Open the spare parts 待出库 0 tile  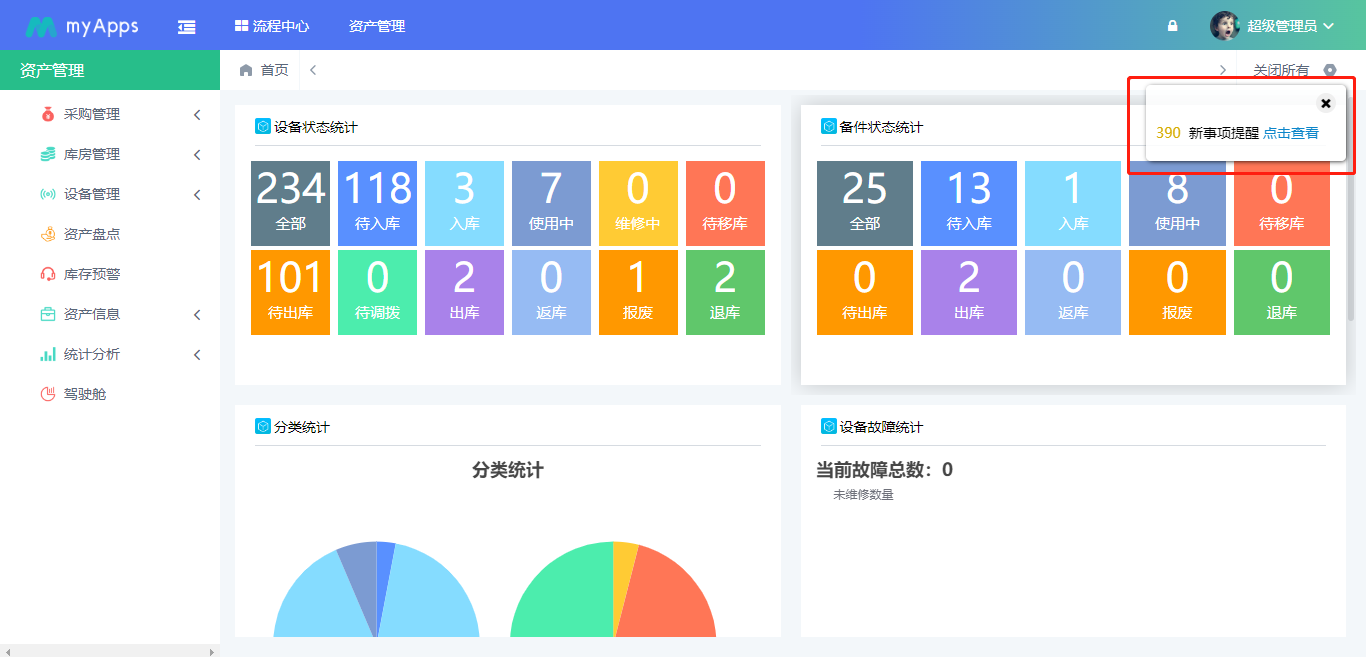(865, 292)
